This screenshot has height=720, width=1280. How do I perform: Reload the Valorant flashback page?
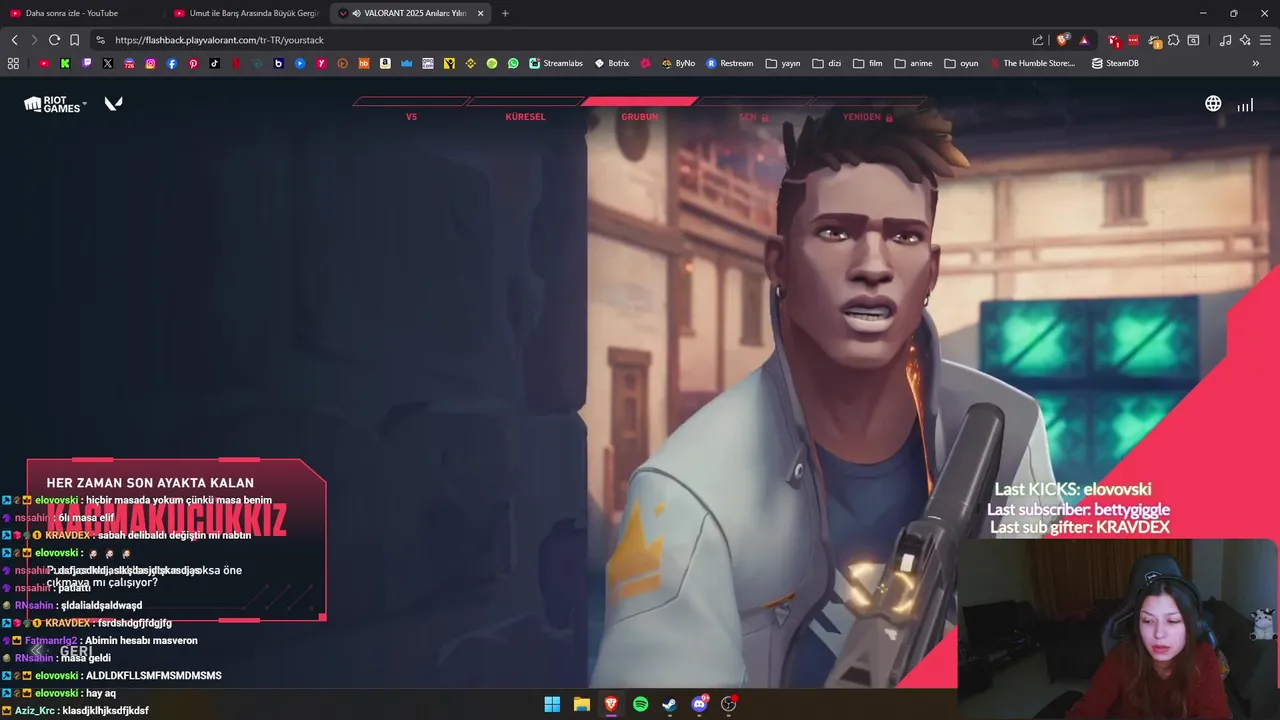pyautogui.click(x=54, y=40)
